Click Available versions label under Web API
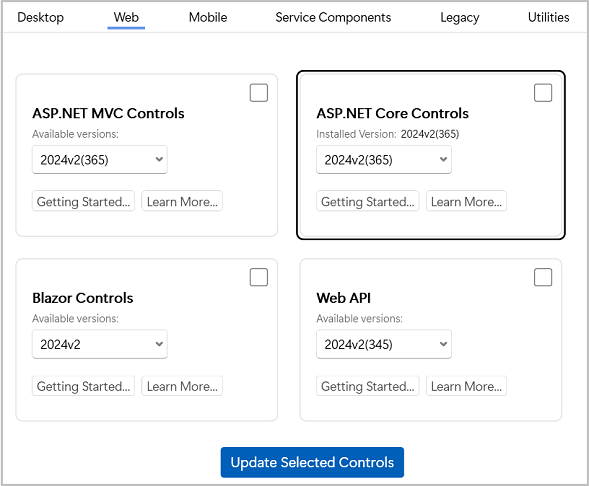 point(359,318)
